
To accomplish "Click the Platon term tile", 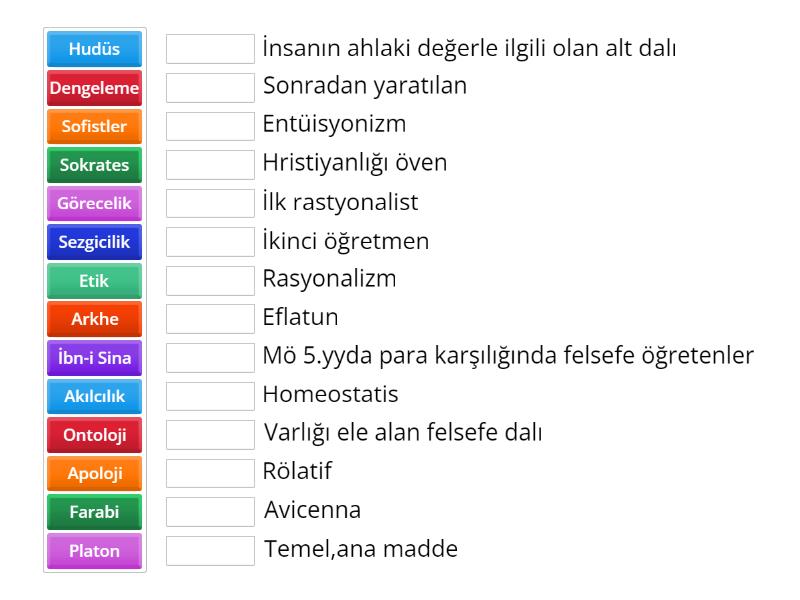I will [94, 551].
